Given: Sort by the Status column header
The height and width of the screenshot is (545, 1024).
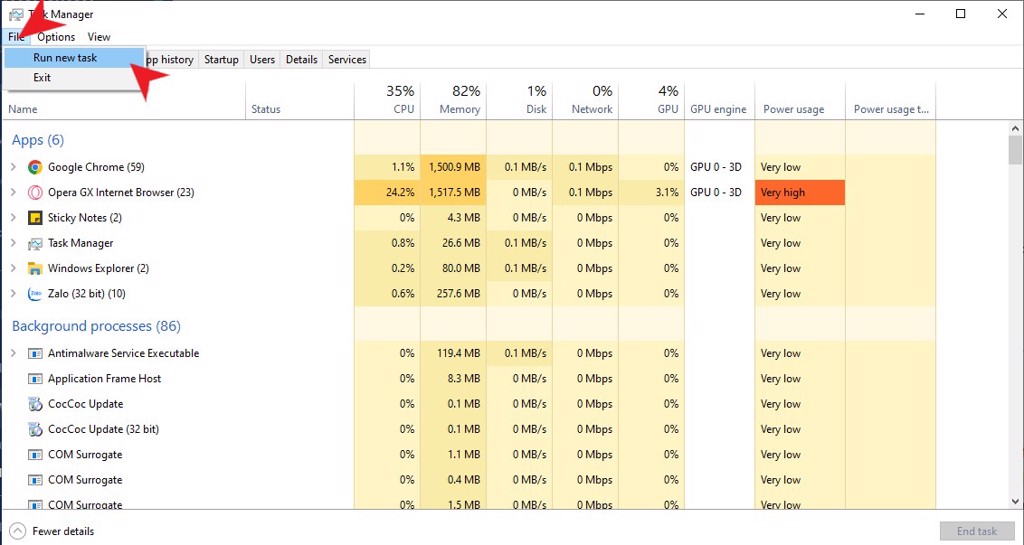Looking at the screenshot, I should pyautogui.click(x=300, y=101).
